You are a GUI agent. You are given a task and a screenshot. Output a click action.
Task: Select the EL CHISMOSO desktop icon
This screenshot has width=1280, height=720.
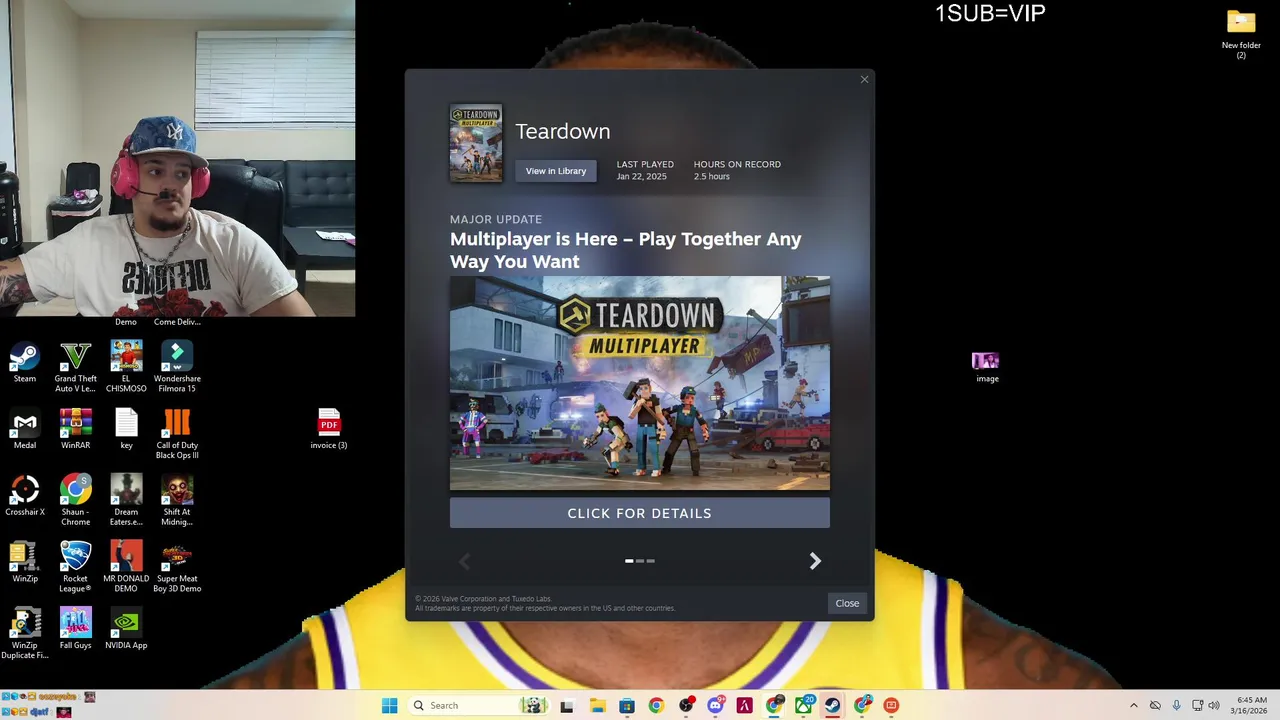(126, 367)
